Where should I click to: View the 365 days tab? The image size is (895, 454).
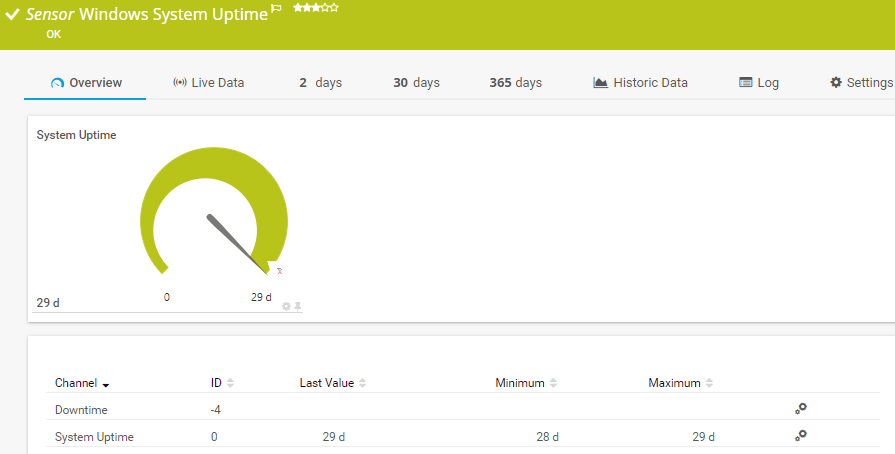point(515,83)
